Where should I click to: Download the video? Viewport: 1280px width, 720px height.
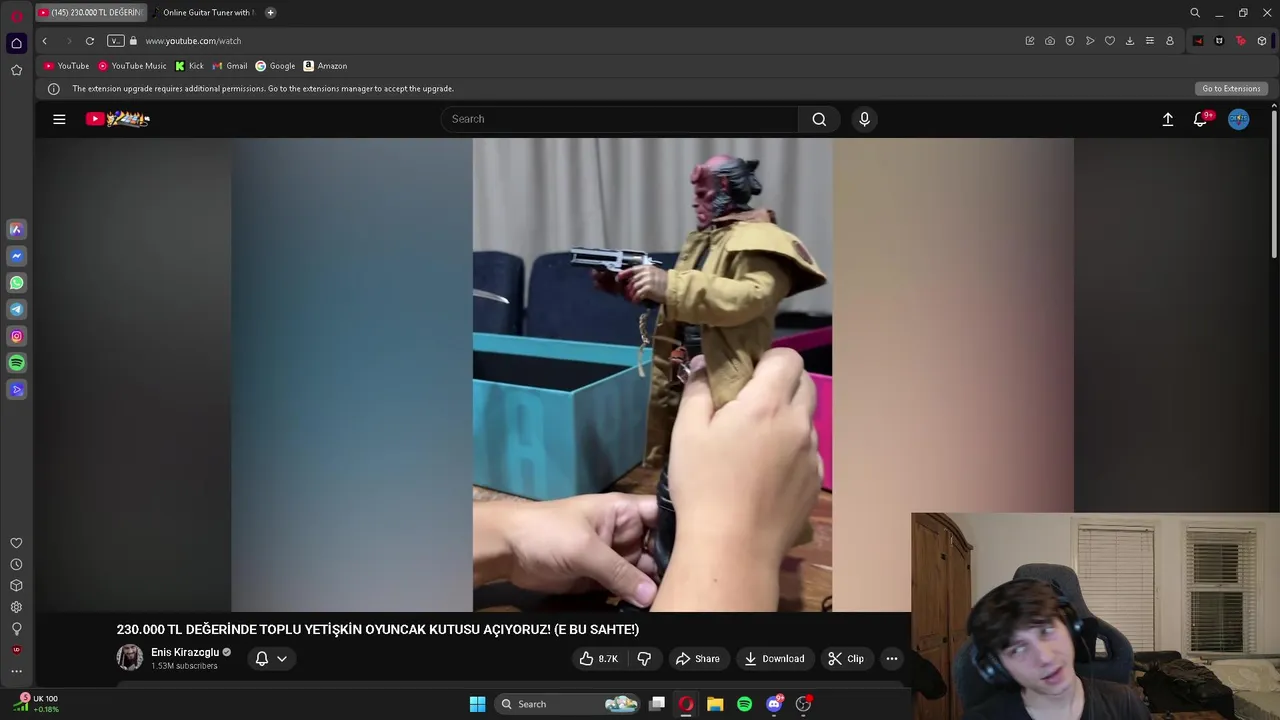point(775,659)
